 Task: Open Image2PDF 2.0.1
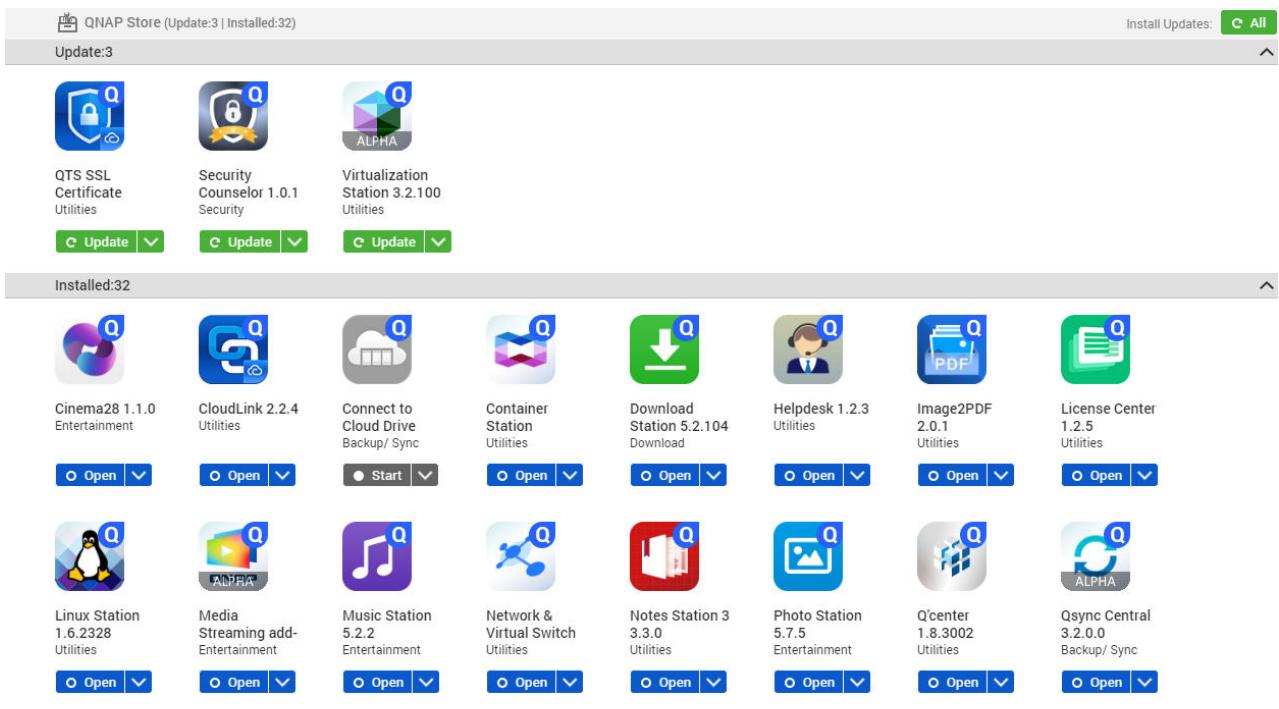pos(953,476)
